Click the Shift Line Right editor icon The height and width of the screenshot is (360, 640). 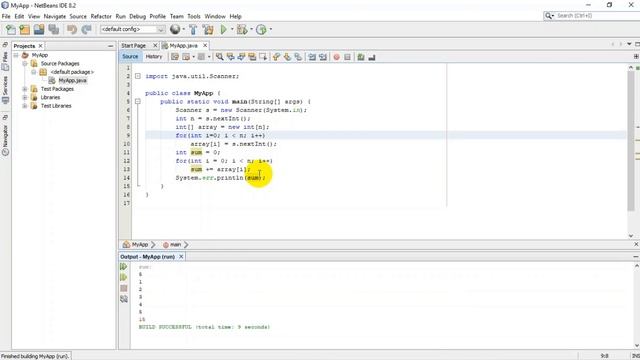(323, 57)
